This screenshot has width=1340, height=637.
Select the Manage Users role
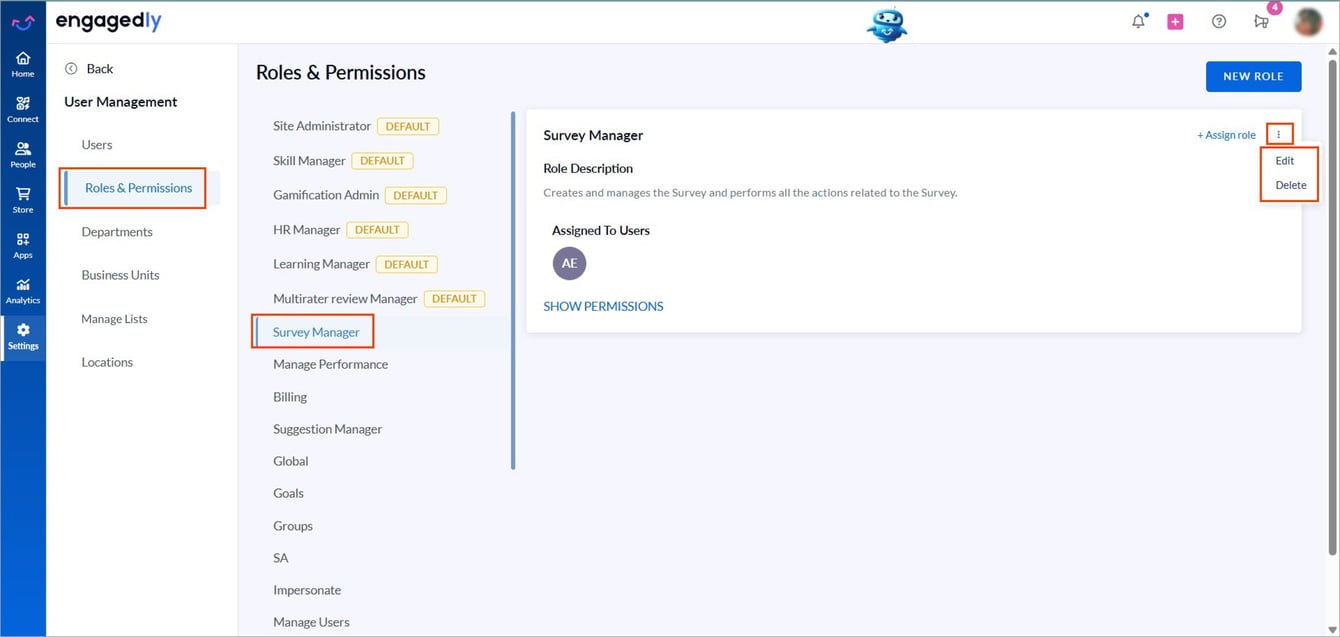[311, 622]
